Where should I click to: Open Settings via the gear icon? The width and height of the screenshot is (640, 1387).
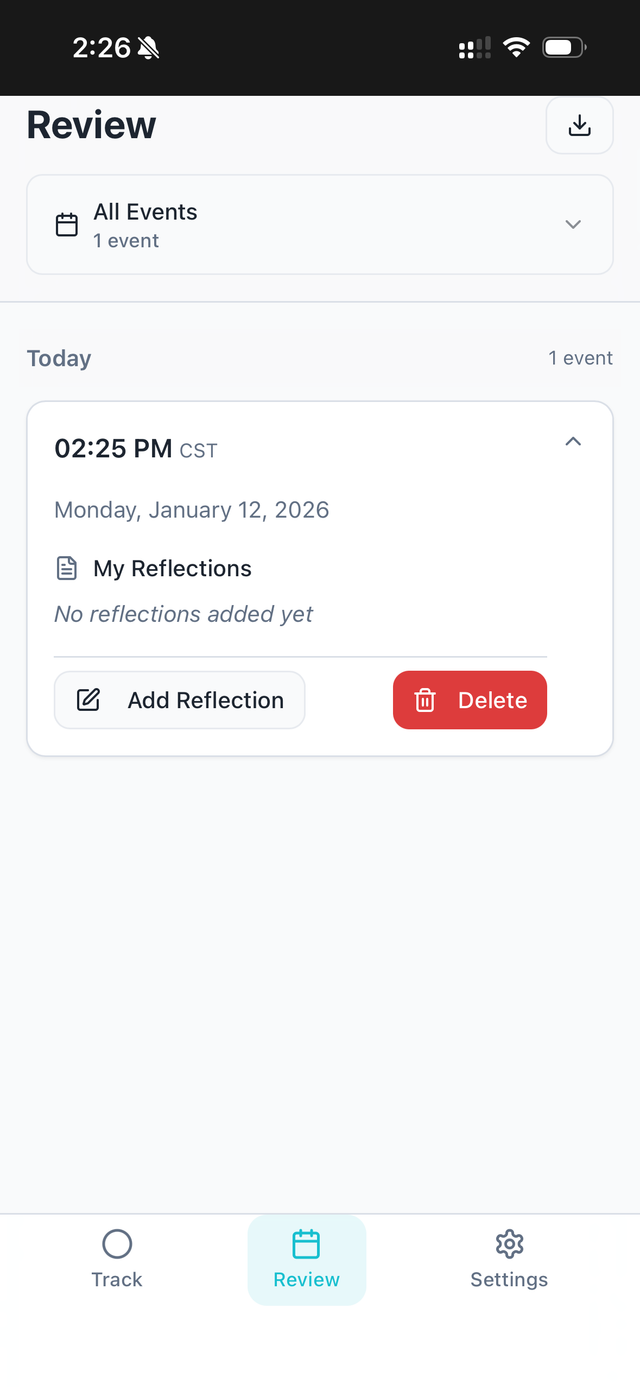509,1244
